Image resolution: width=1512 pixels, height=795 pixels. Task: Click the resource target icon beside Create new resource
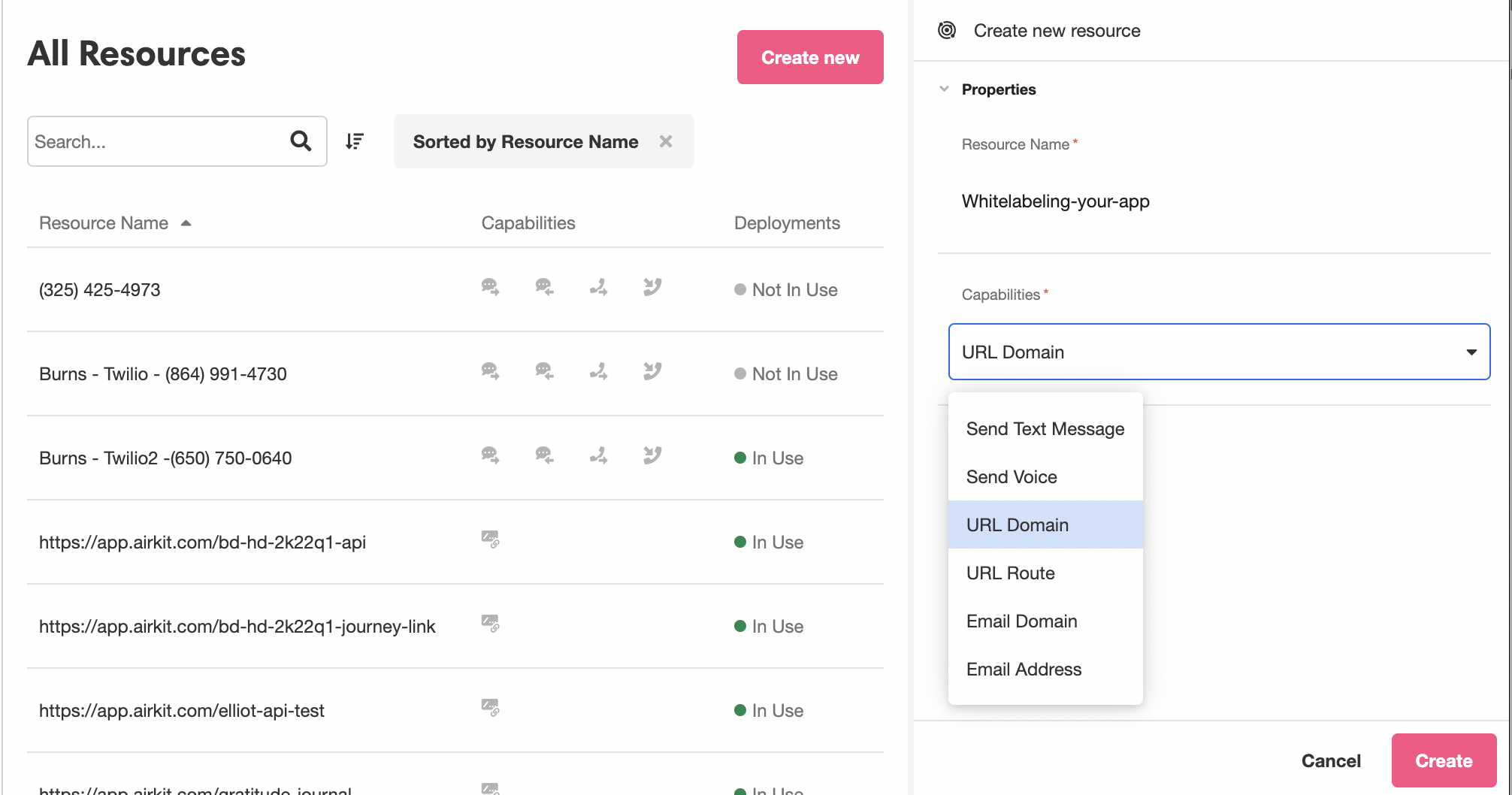[947, 30]
